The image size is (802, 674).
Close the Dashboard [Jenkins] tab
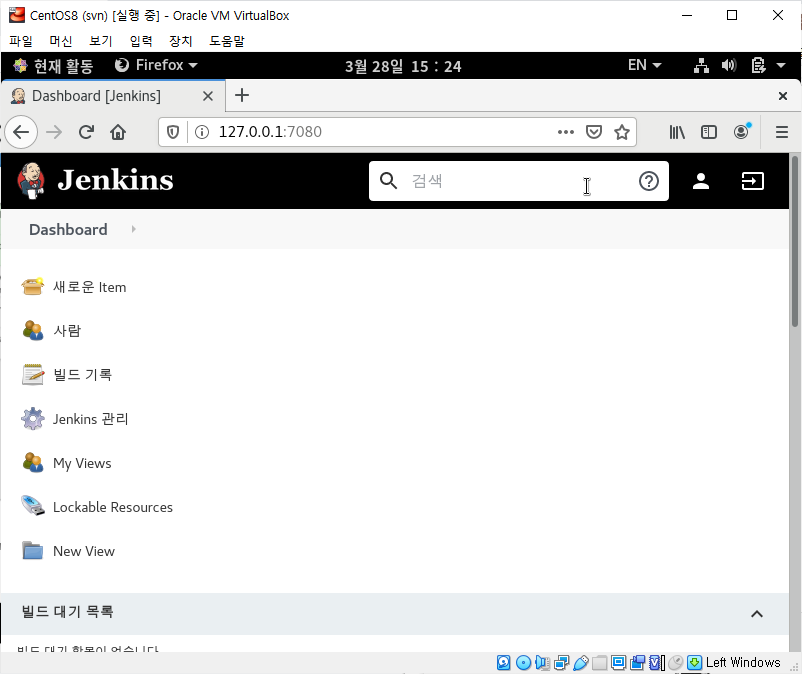click(208, 96)
